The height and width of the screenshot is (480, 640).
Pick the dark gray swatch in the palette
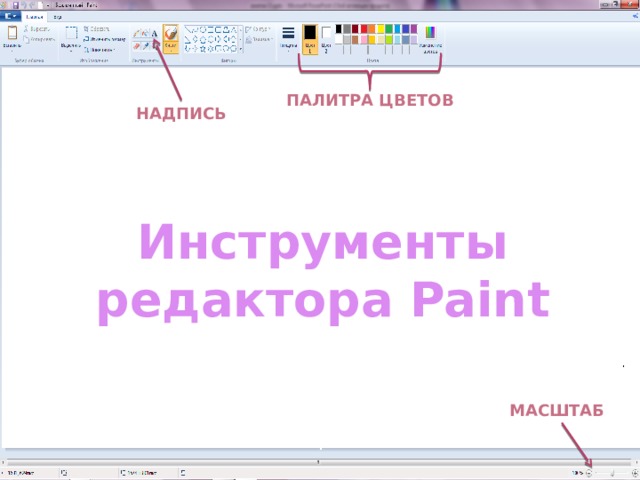click(x=347, y=29)
